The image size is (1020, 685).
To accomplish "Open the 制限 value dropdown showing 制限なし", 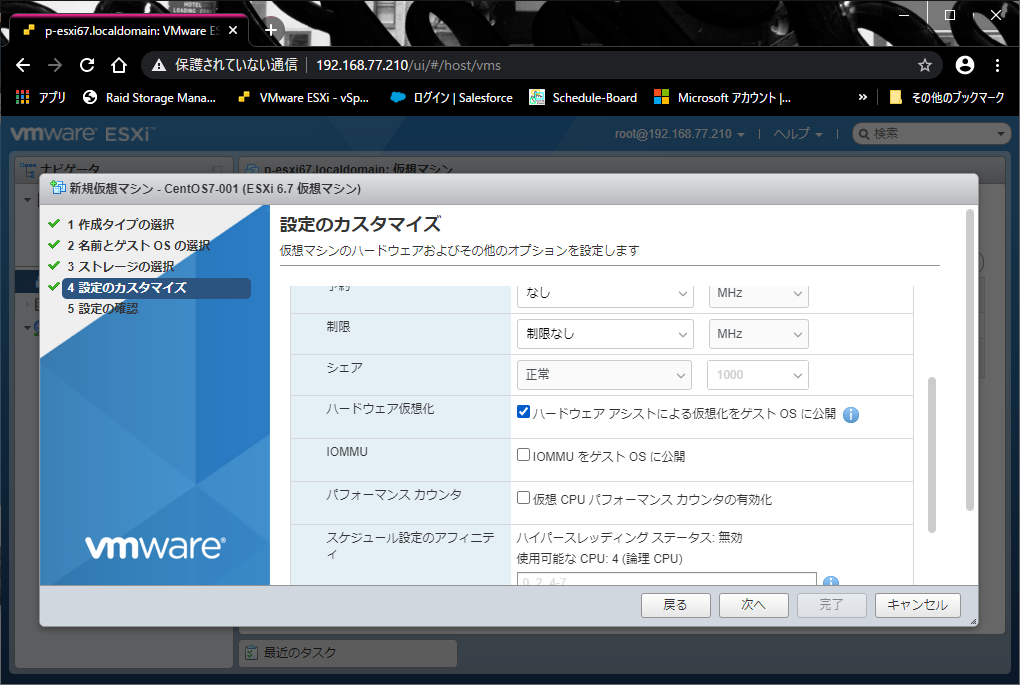I will 605,334.
